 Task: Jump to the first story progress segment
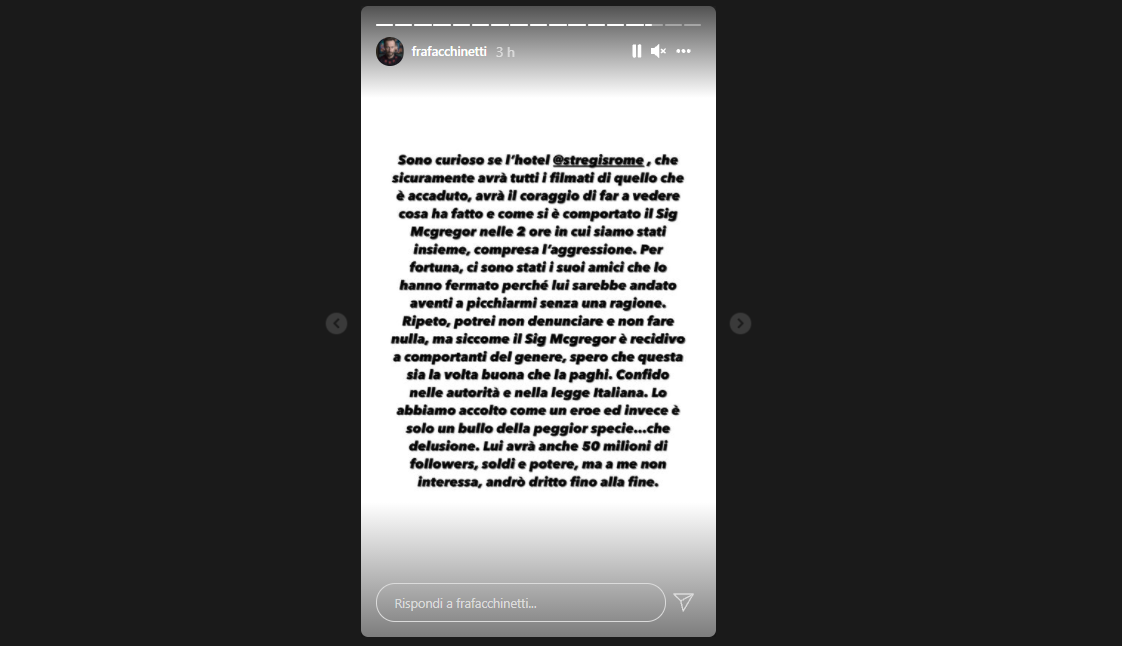[x=384, y=25]
